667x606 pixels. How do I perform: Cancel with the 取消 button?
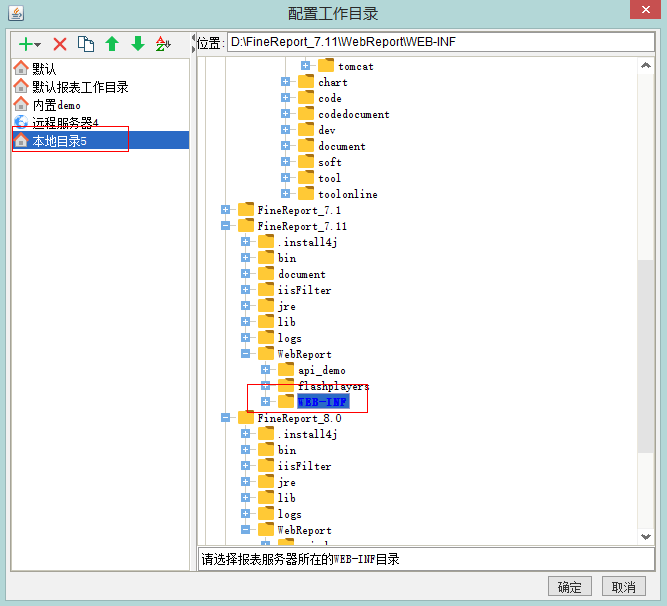pos(624,587)
